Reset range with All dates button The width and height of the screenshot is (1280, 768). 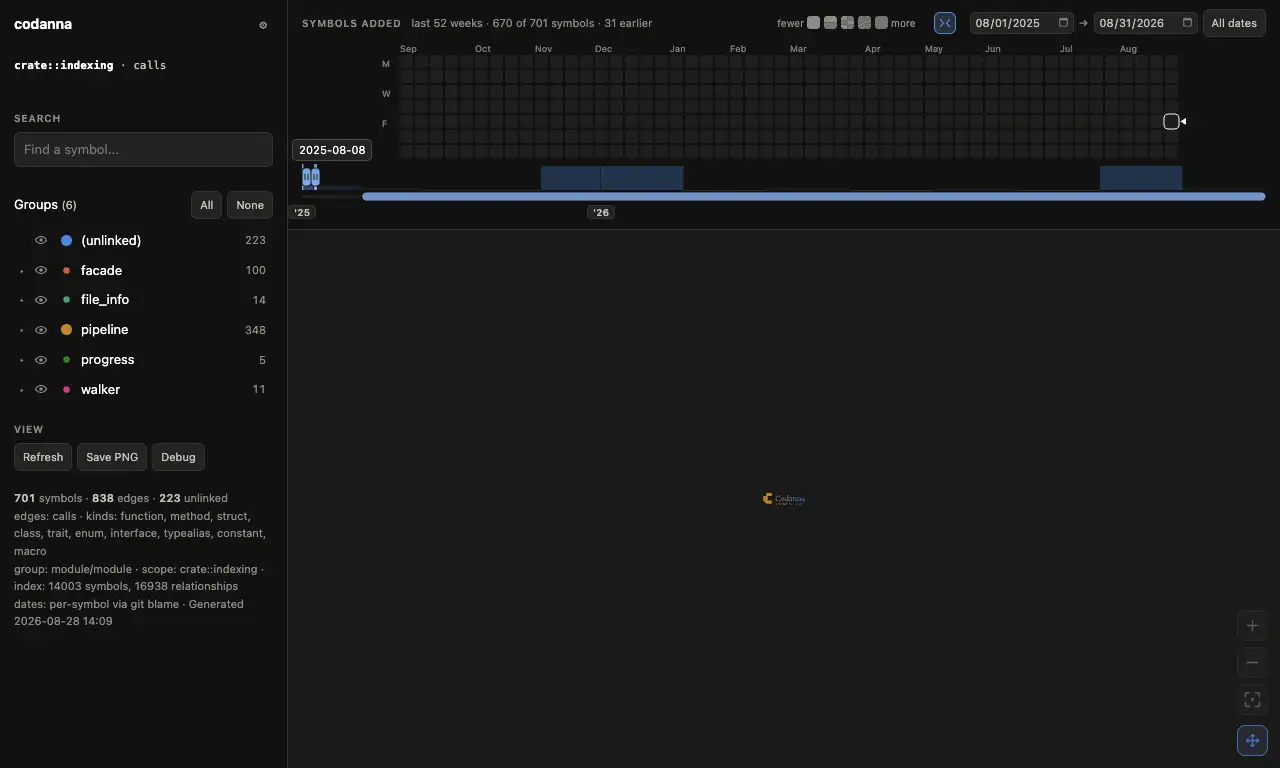tap(1234, 23)
